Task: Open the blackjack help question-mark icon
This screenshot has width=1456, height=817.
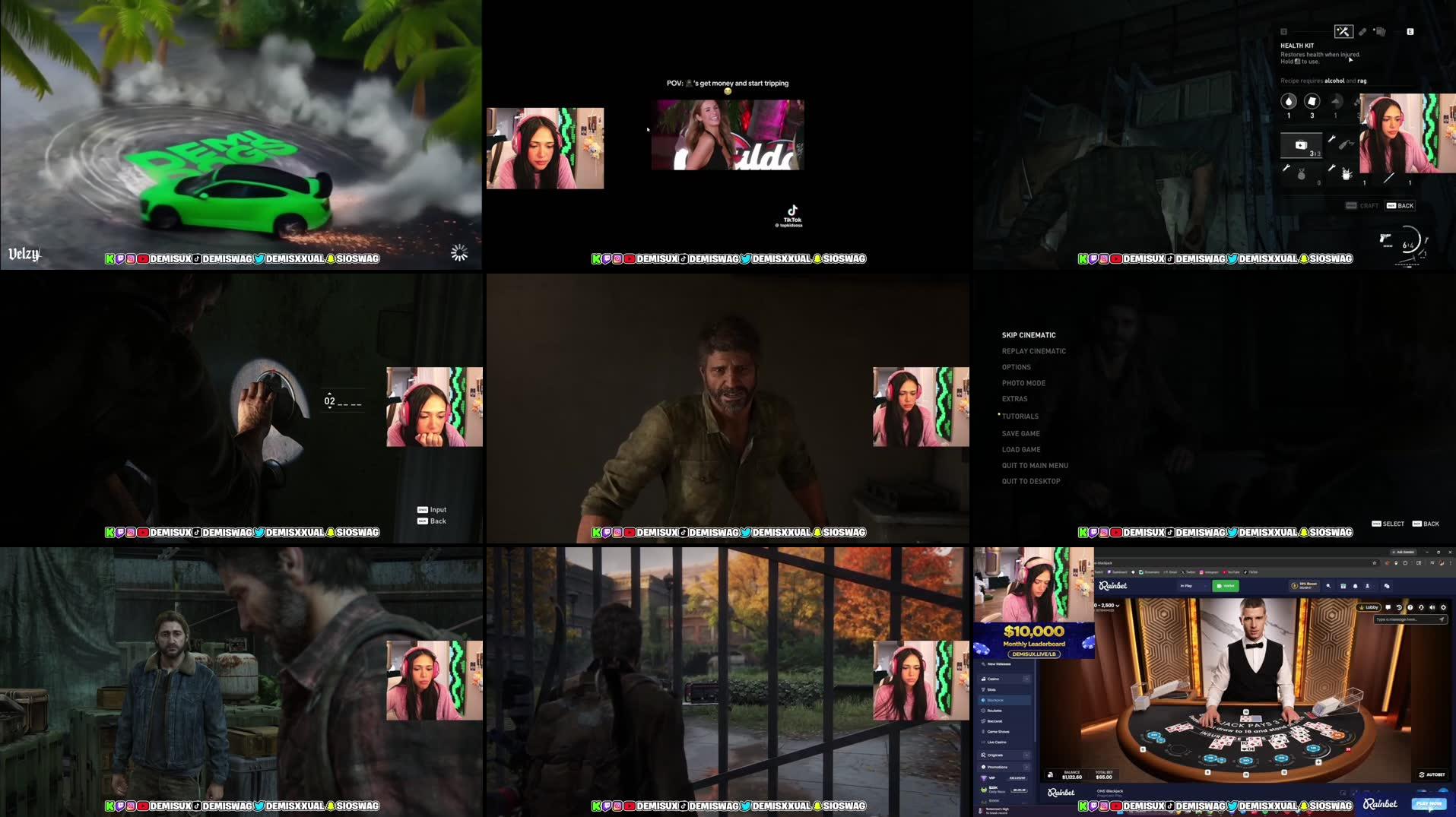Action: point(1411,607)
